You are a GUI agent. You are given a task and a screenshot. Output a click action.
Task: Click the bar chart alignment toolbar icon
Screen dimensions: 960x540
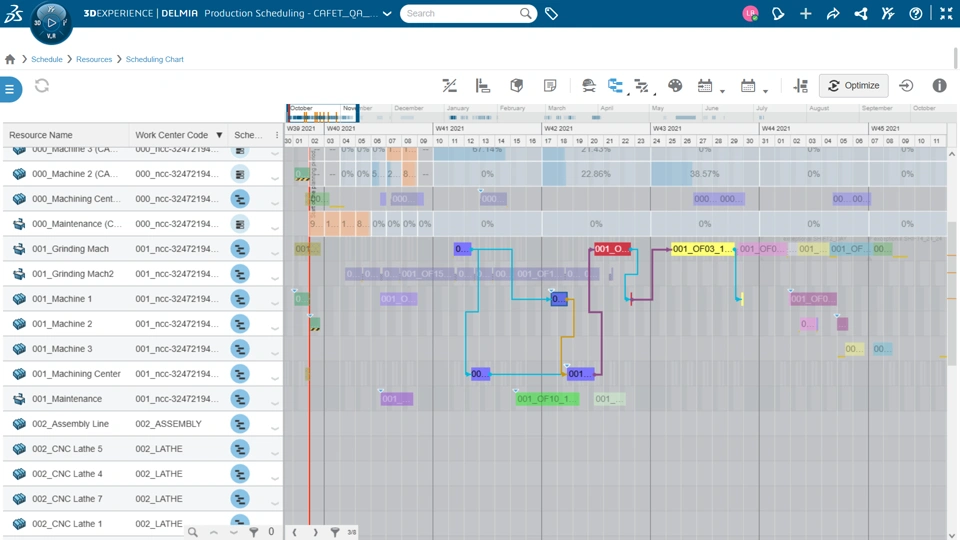[x=483, y=86]
